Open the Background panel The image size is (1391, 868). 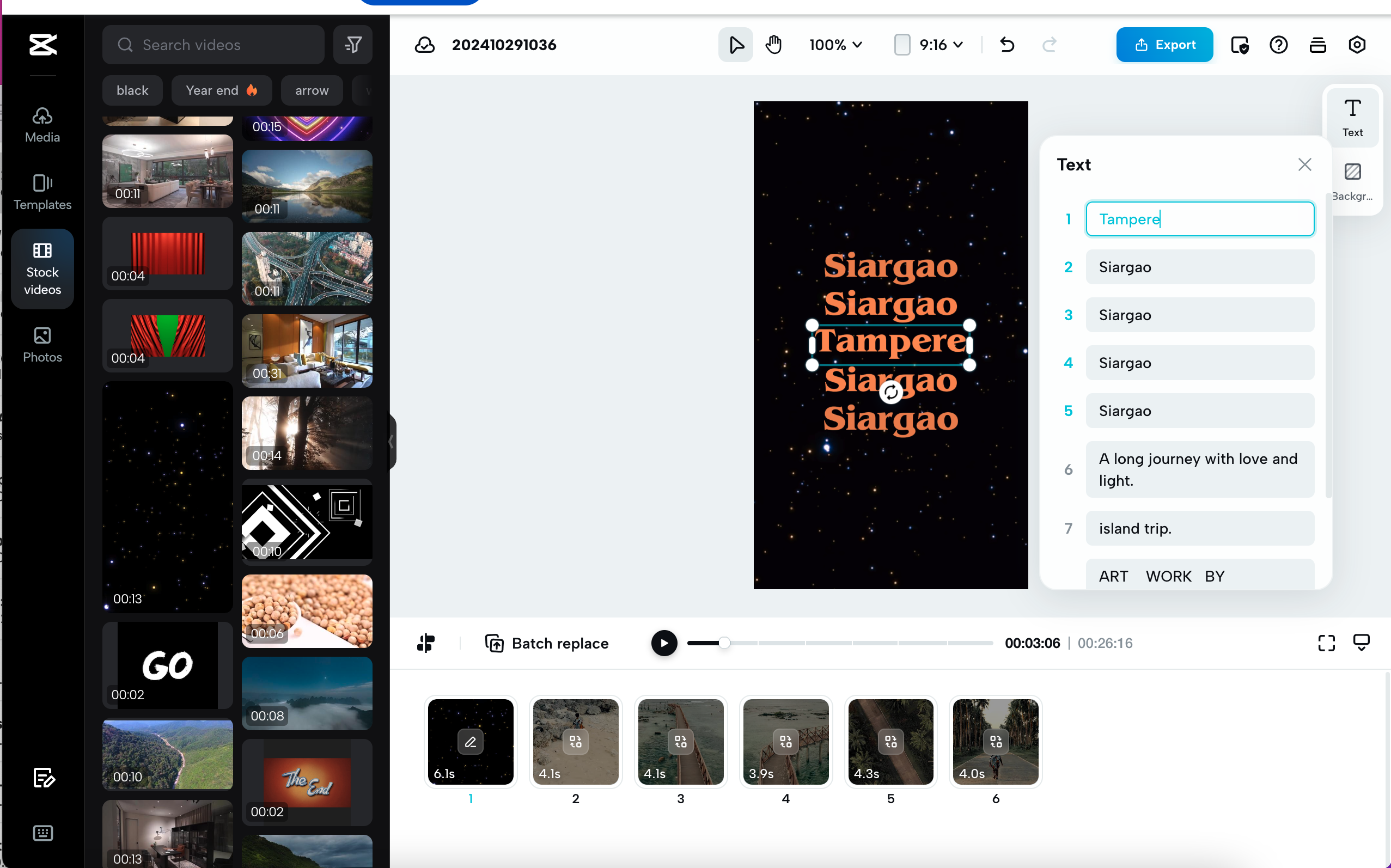1352,181
